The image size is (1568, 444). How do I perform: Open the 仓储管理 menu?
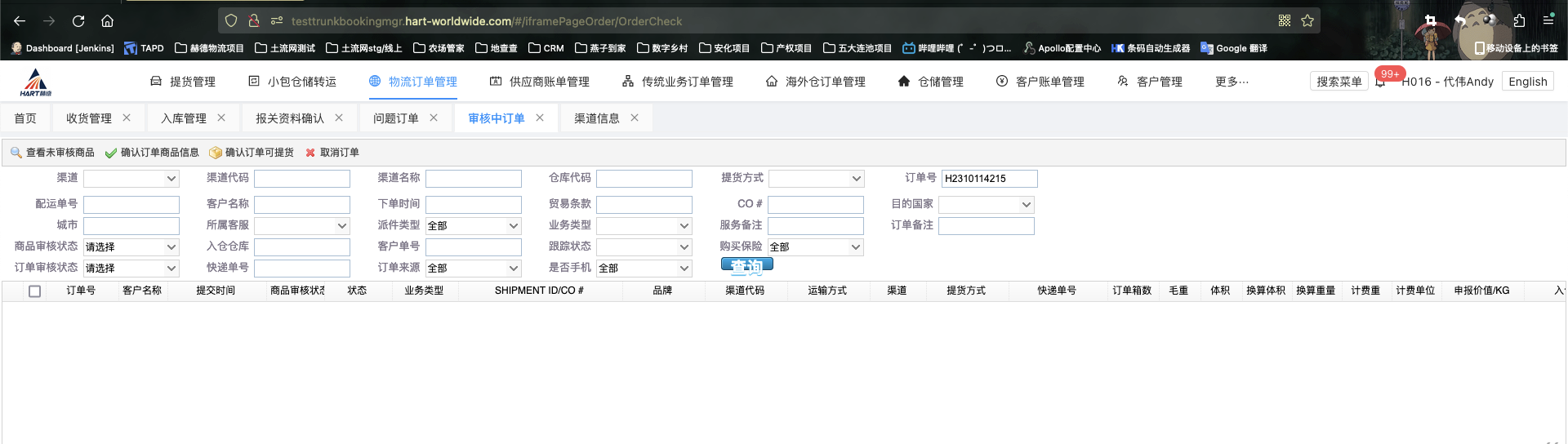click(930, 82)
